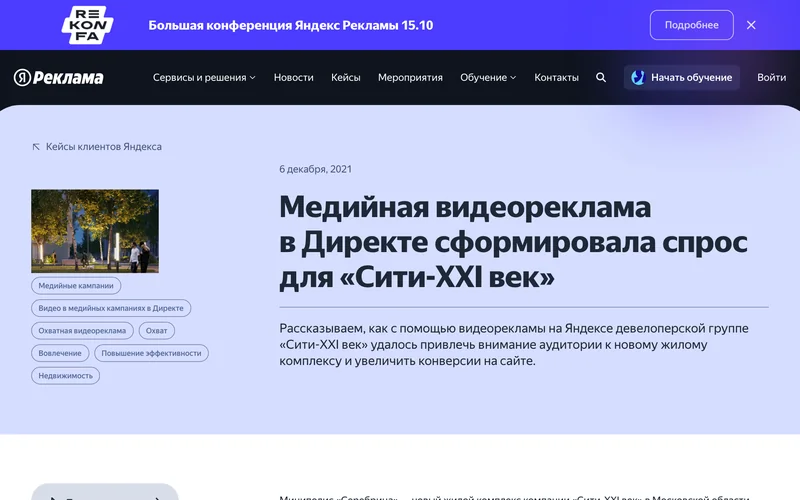Open the night park case thumbnail

coord(95,231)
